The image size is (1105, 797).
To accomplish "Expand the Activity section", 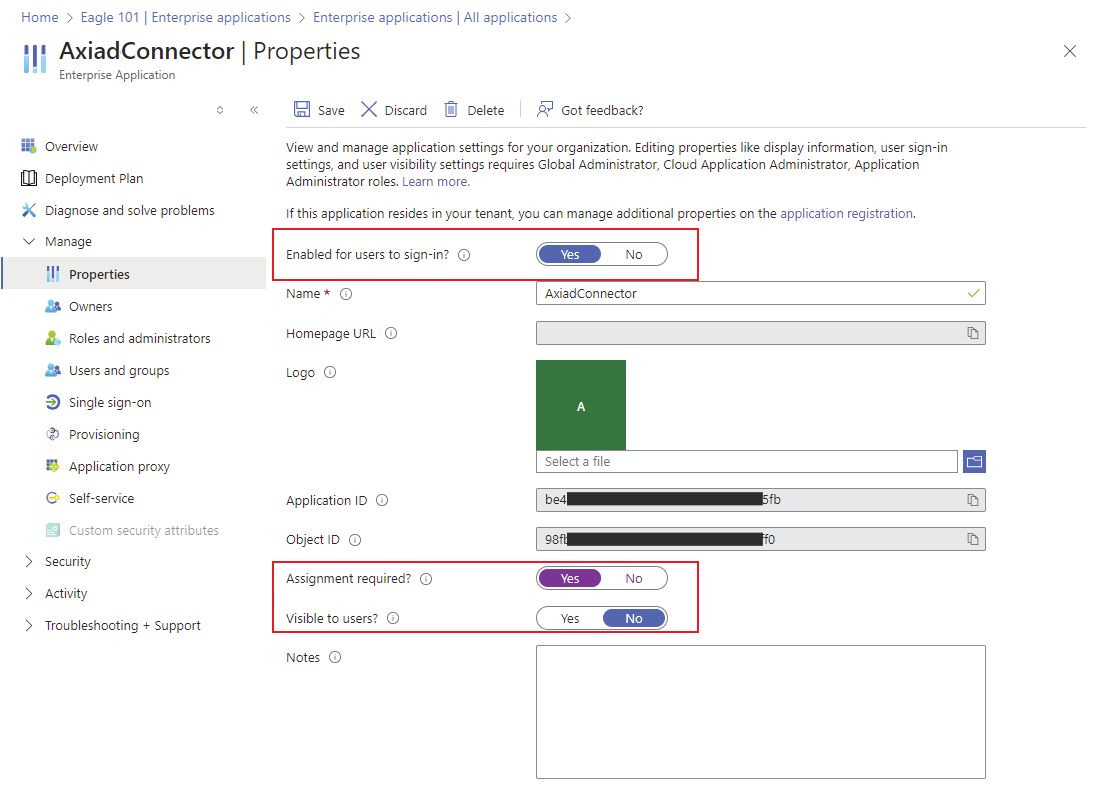I will 29,593.
